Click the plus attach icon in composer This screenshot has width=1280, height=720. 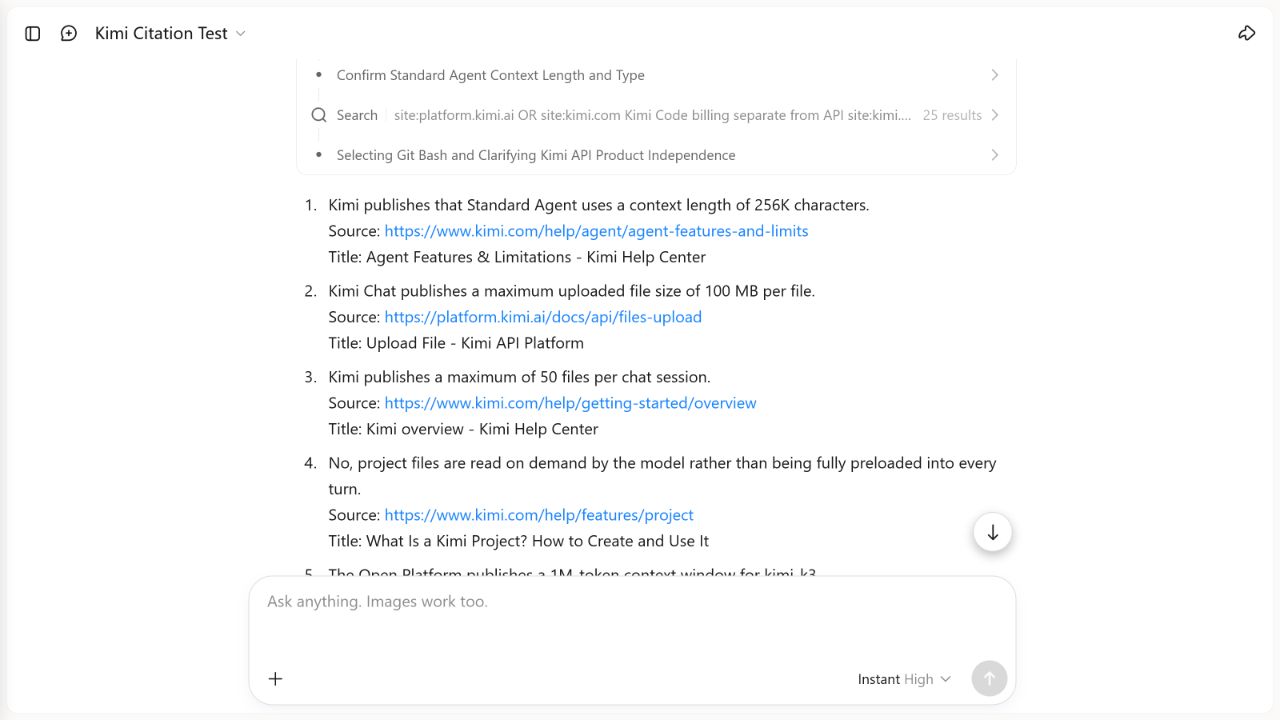click(x=276, y=679)
